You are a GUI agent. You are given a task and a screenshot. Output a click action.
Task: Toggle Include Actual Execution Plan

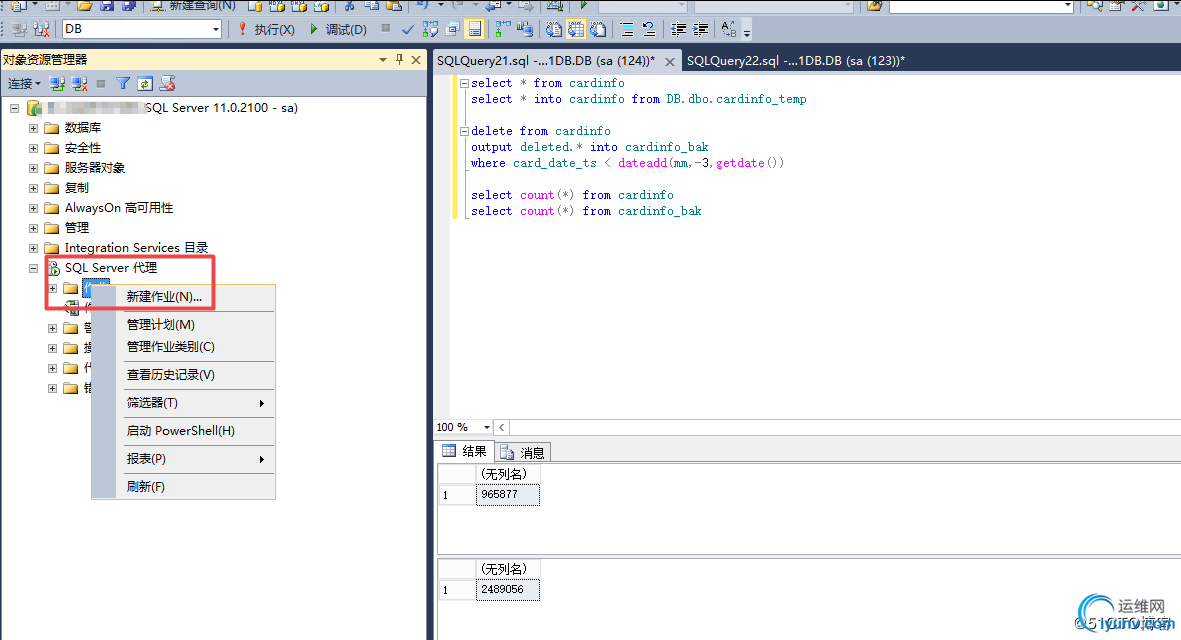tap(502, 29)
